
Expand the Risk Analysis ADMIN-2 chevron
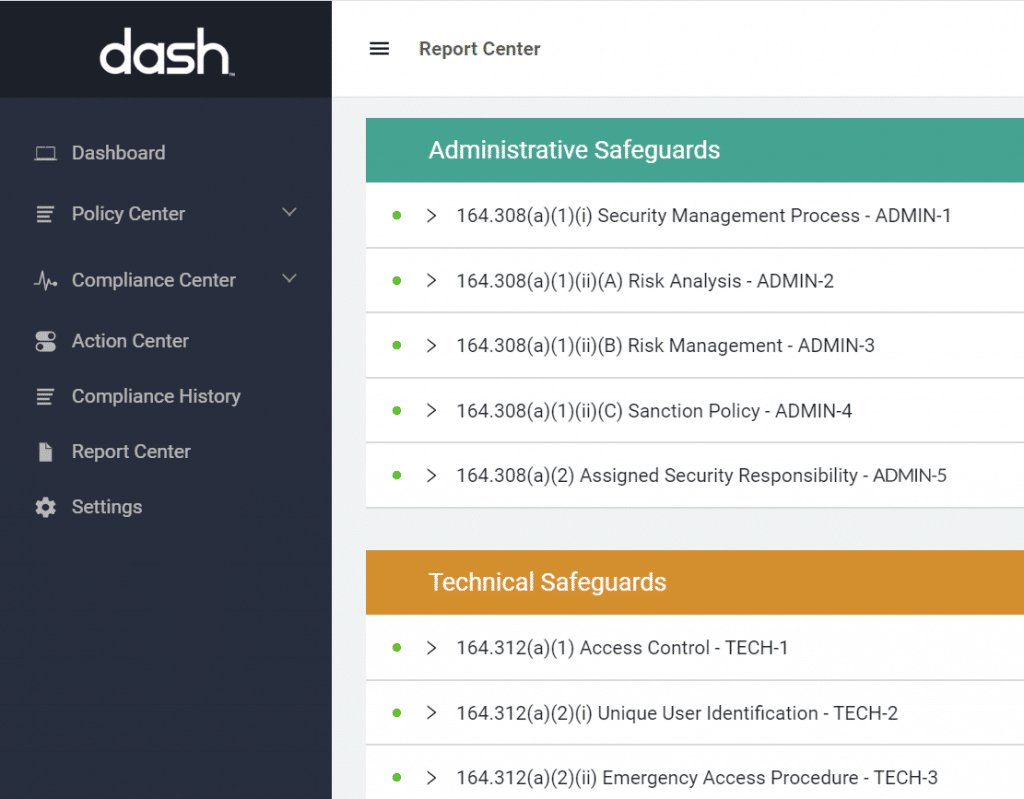point(432,281)
